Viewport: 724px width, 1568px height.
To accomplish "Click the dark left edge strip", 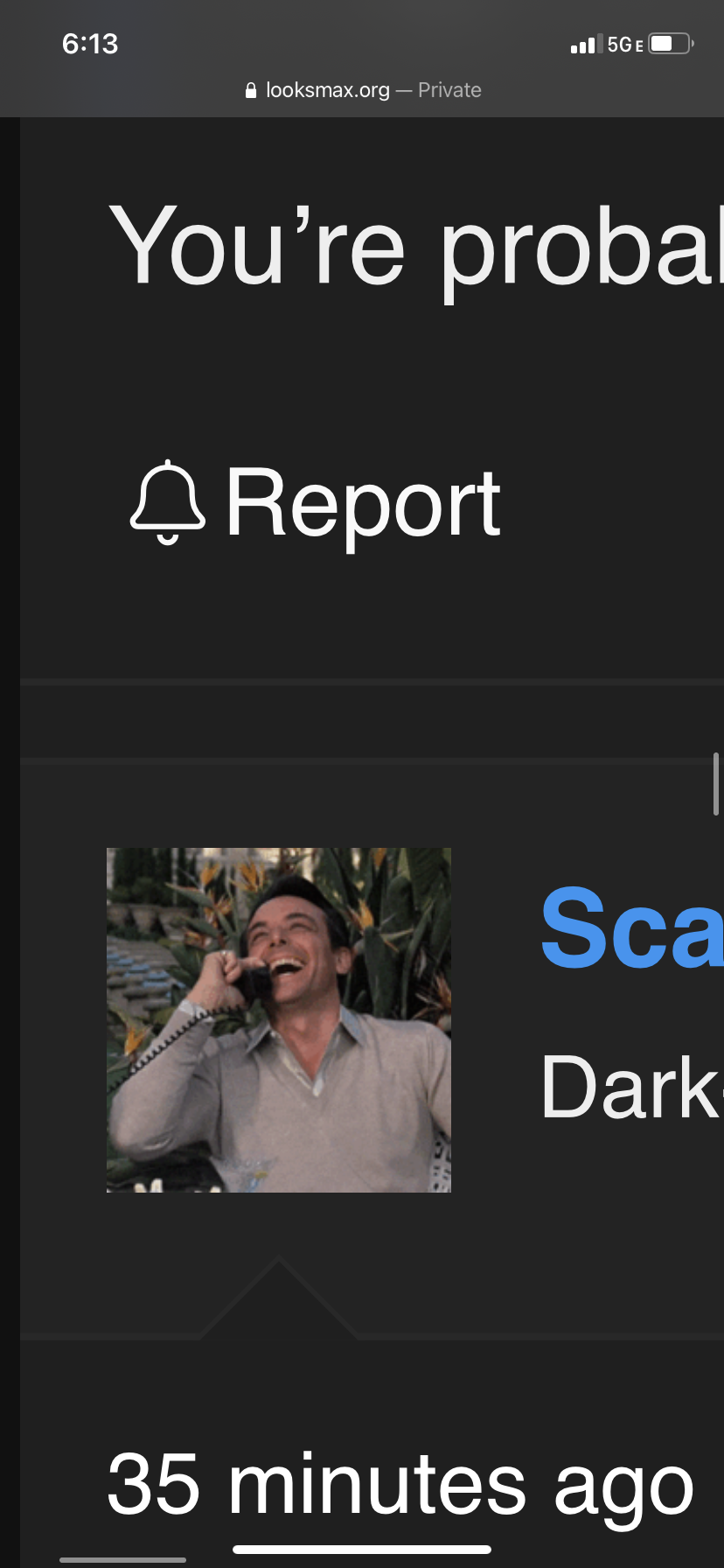I will pos(10,840).
